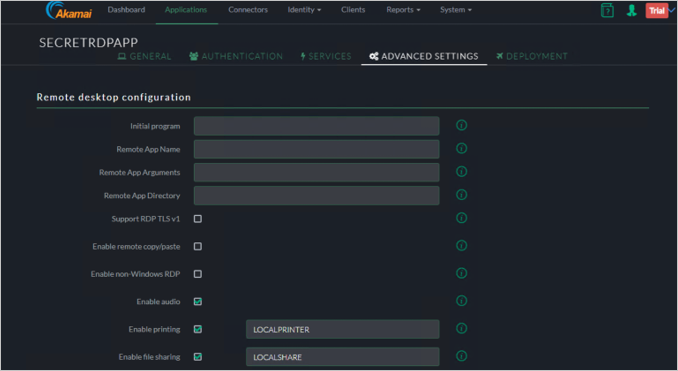678x371 pixels.
Task: Open the Applications menu
Action: (186, 10)
